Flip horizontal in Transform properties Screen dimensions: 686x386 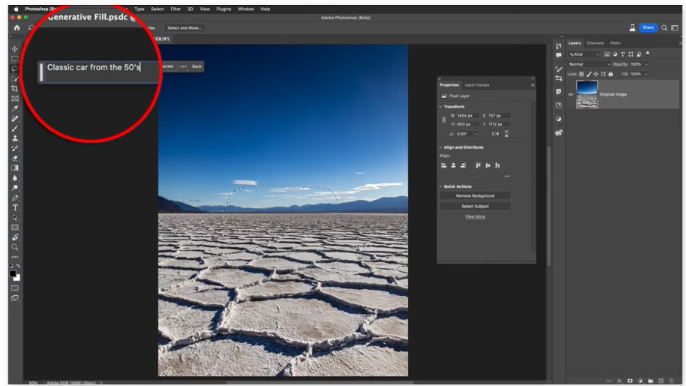496,134
